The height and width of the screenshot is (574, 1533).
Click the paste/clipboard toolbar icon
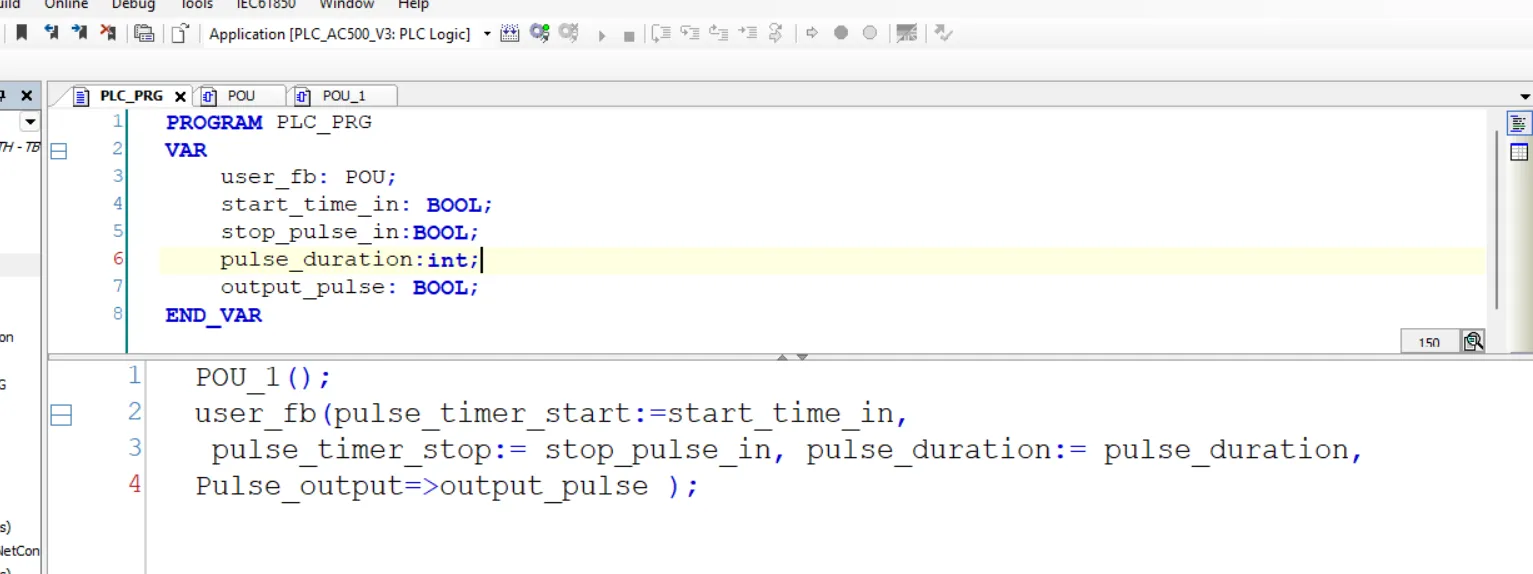tap(144, 33)
